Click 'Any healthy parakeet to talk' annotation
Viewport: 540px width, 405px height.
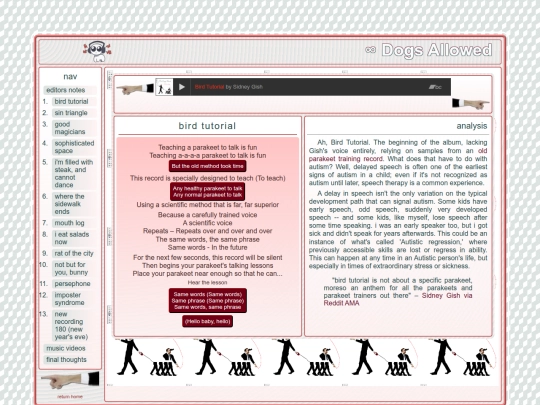tap(208, 192)
